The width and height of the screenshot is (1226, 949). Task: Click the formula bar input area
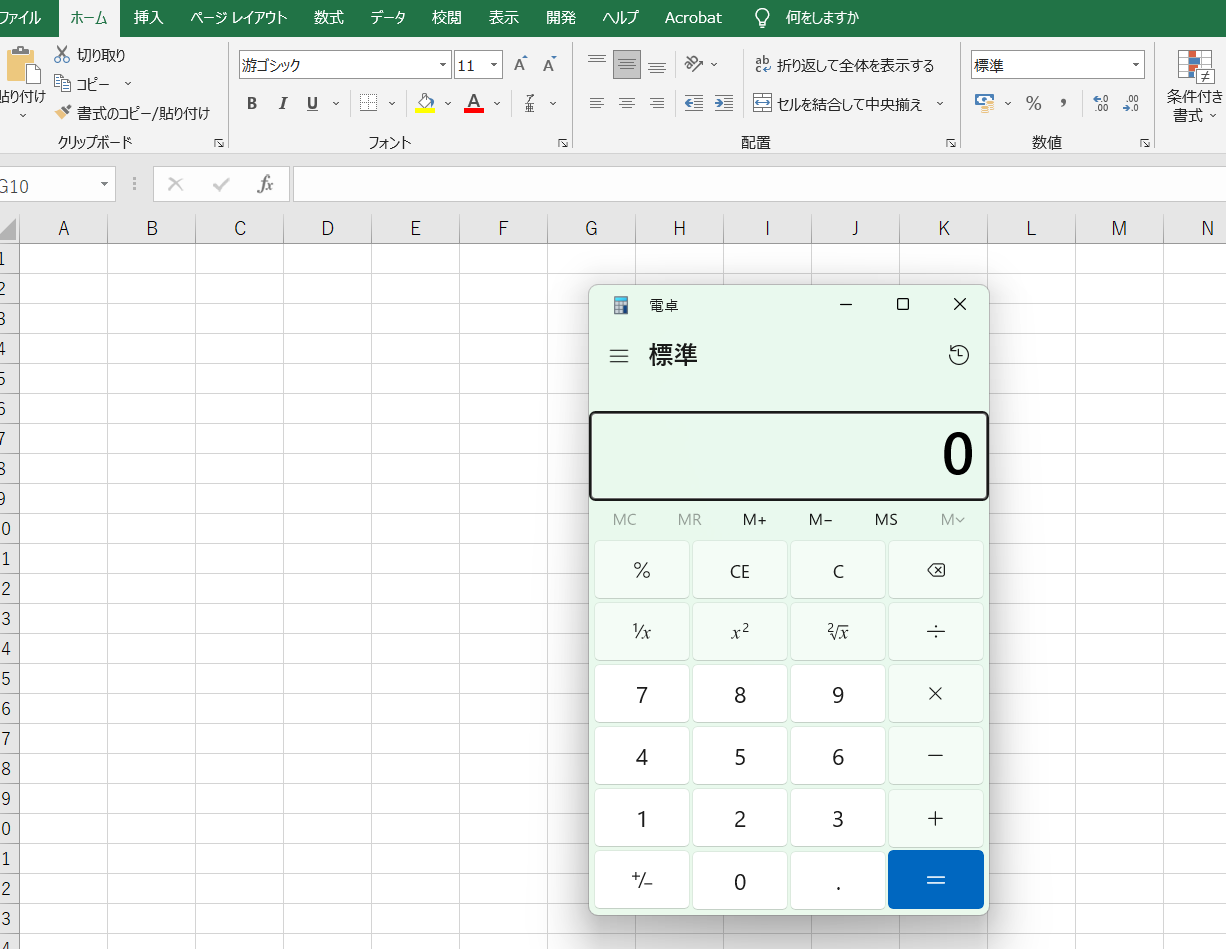759,184
